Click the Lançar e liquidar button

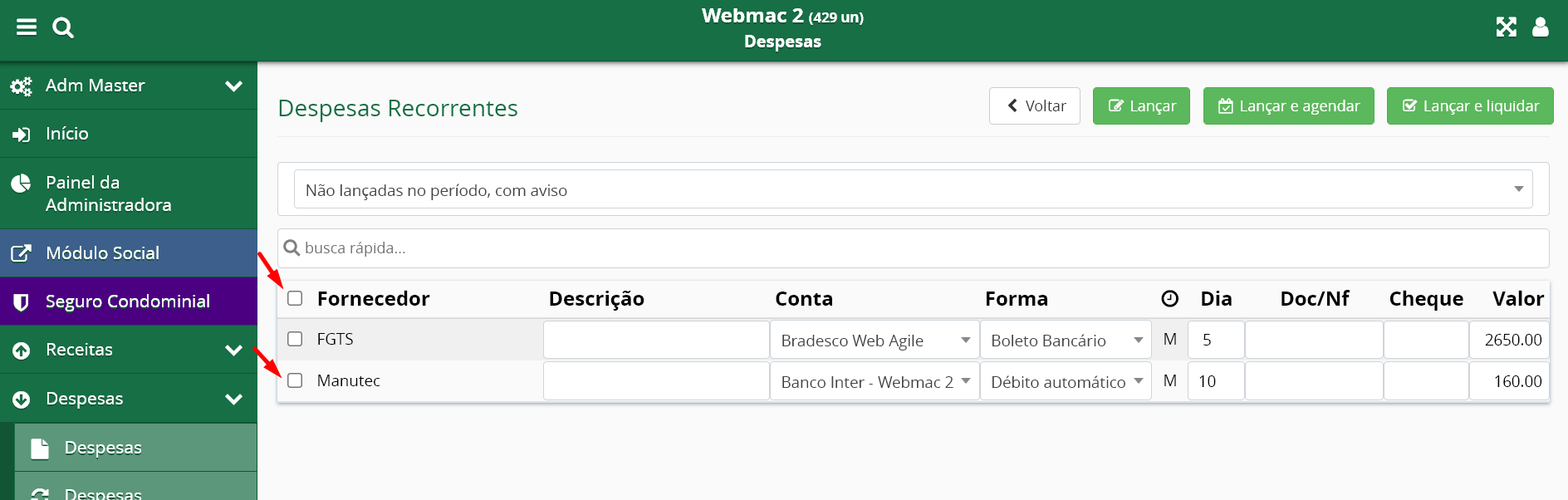pyautogui.click(x=1470, y=105)
